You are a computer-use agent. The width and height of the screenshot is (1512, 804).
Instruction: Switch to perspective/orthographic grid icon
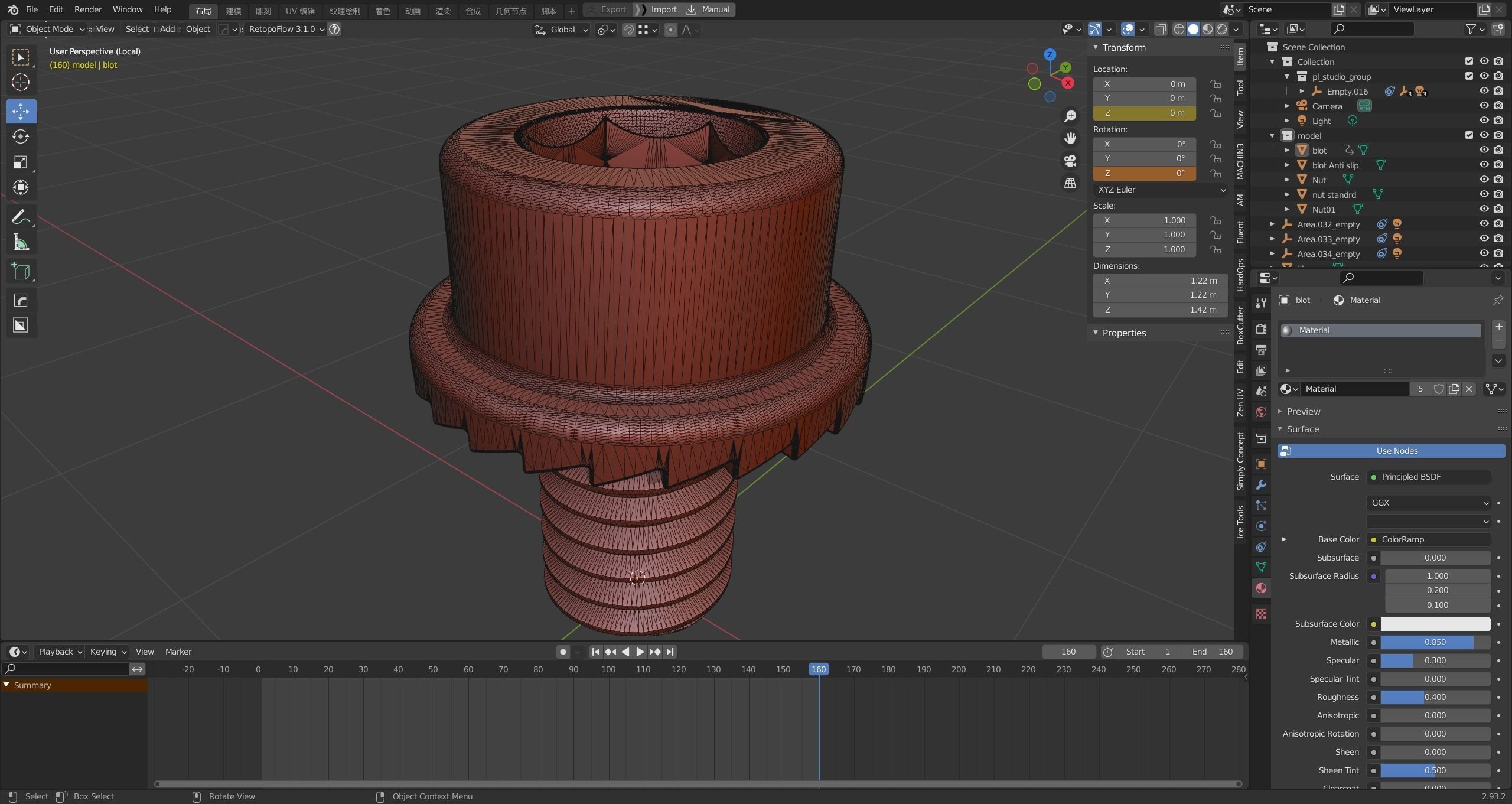1070,183
